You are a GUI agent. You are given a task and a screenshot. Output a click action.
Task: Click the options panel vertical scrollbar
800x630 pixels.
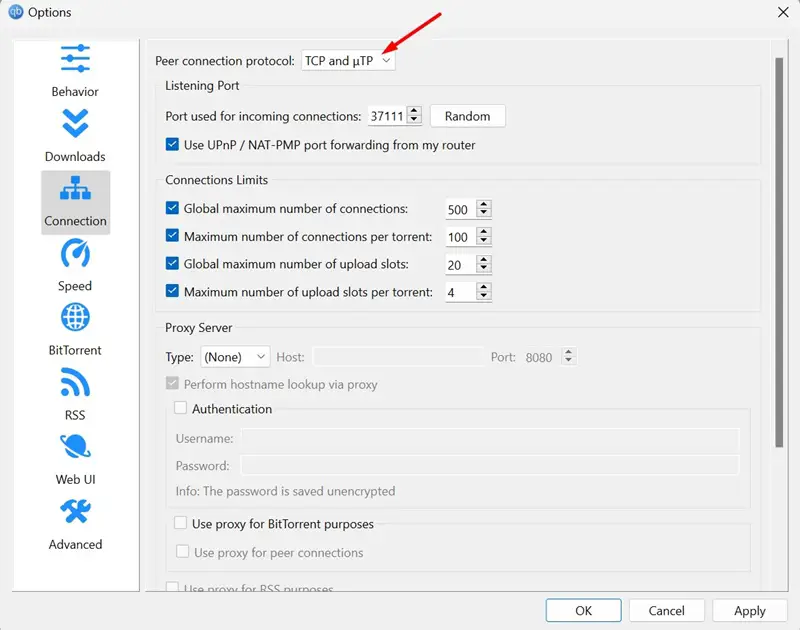coord(779,253)
